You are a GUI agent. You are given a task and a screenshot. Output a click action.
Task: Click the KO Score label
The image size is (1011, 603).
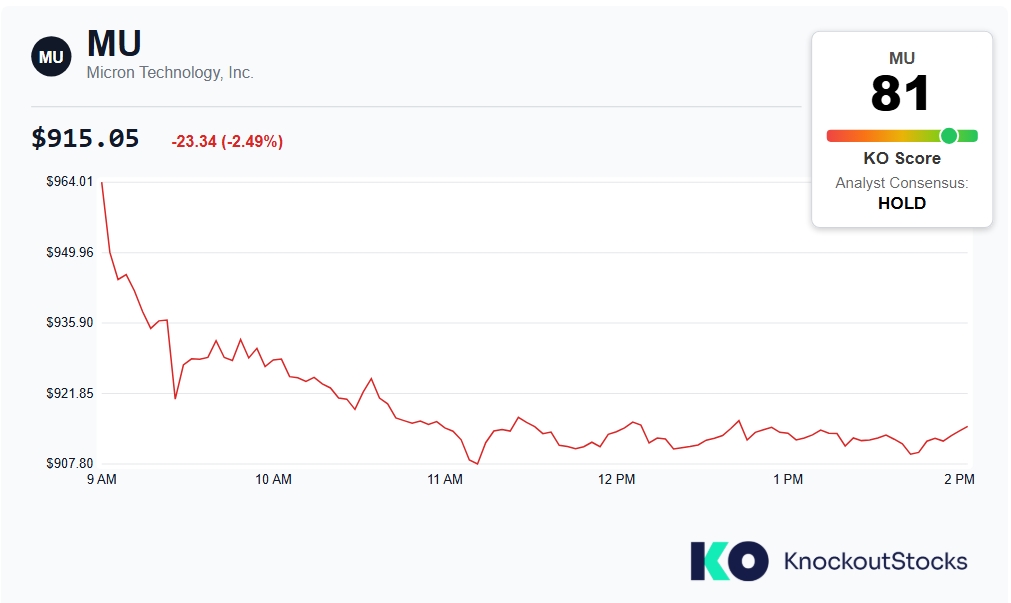[902, 158]
